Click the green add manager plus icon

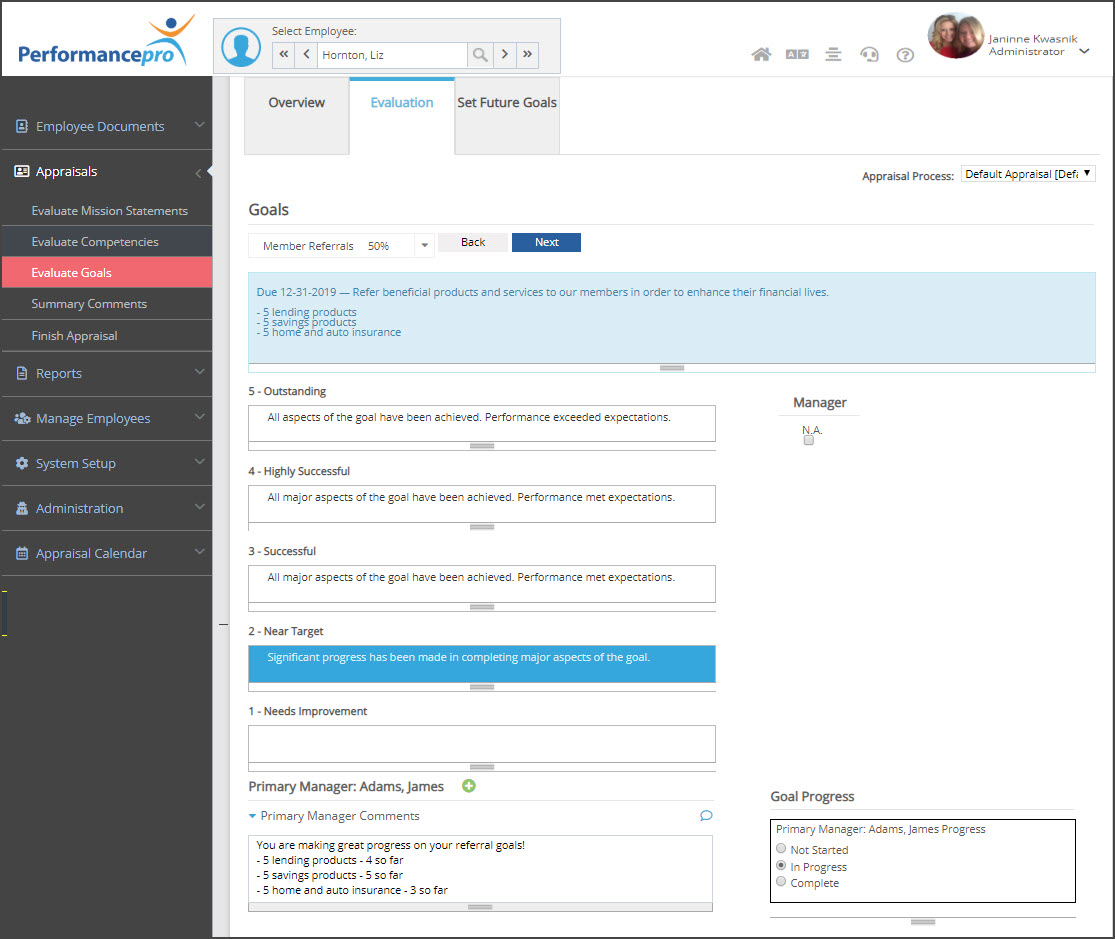click(x=469, y=786)
